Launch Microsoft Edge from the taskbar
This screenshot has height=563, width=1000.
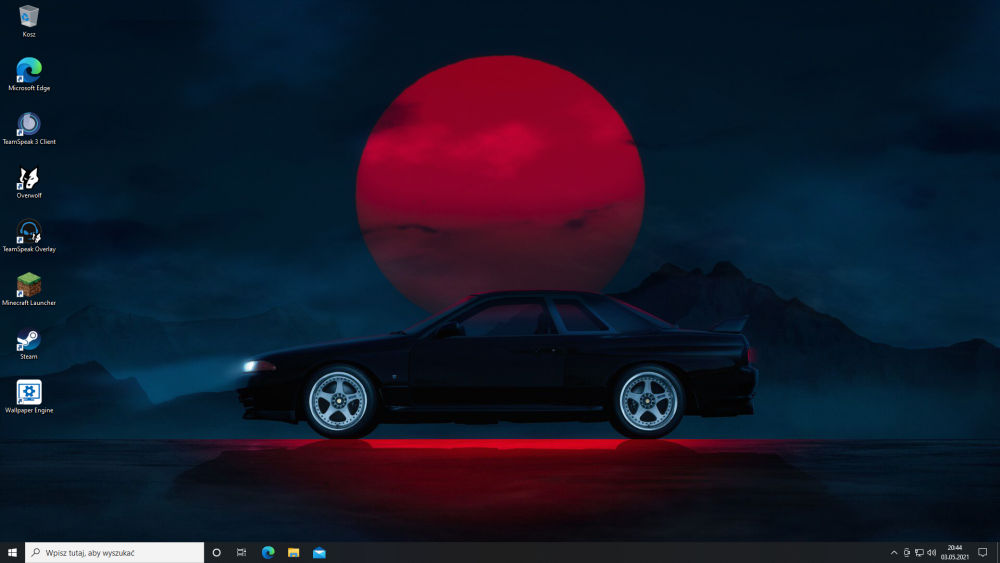click(268, 552)
